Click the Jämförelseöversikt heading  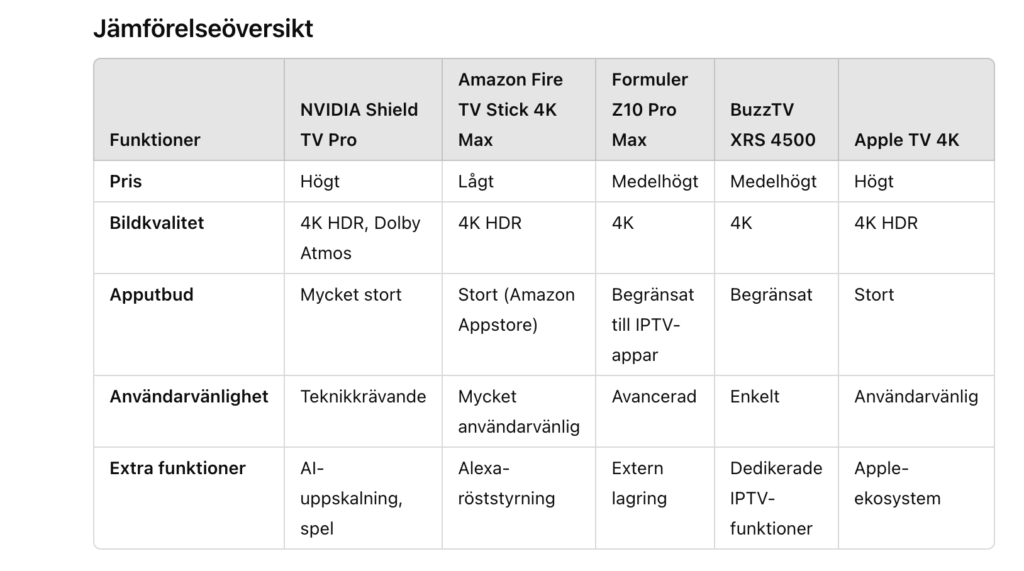tap(203, 29)
